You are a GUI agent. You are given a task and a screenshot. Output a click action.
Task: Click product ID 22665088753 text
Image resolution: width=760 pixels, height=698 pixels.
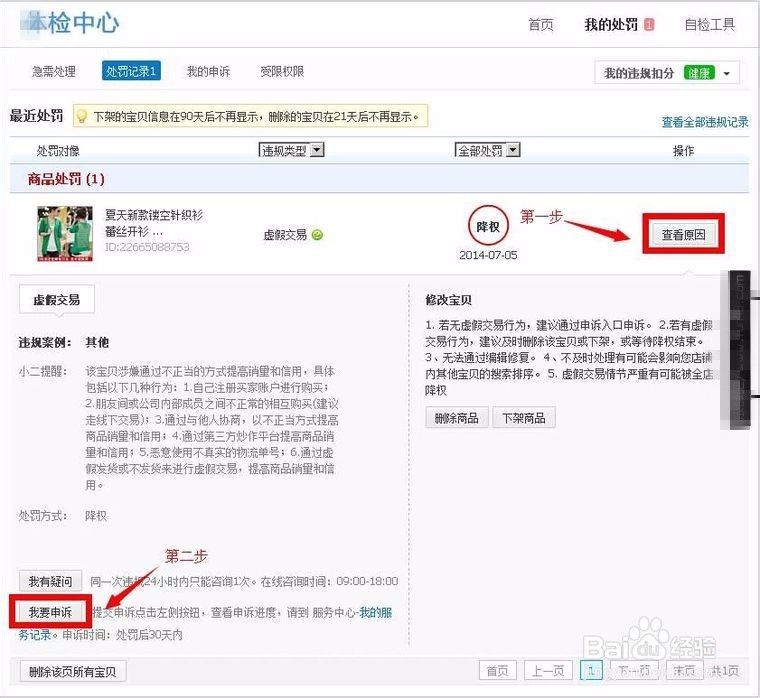pyautogui.click(x=147, y=247)
